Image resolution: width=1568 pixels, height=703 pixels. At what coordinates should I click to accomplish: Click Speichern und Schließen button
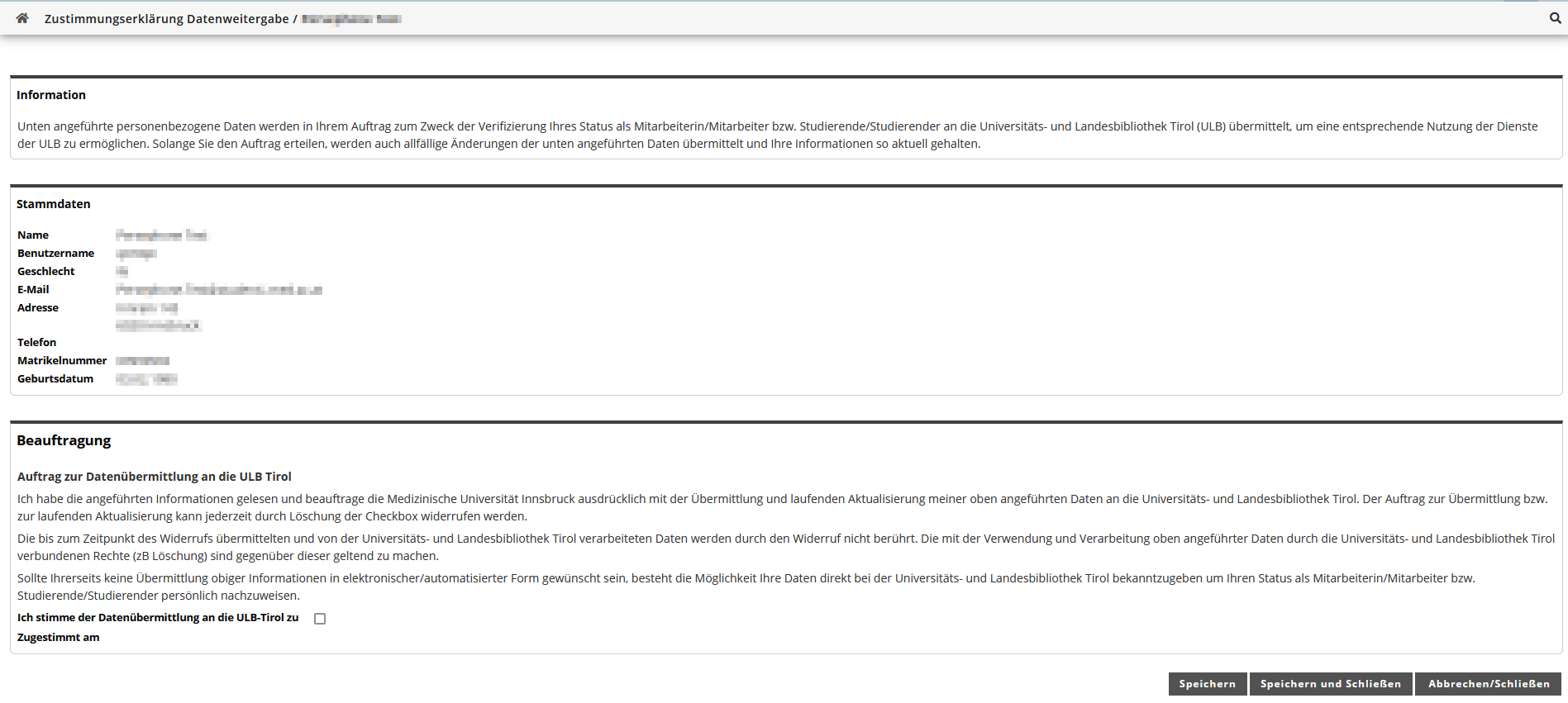click(1331, 684)
